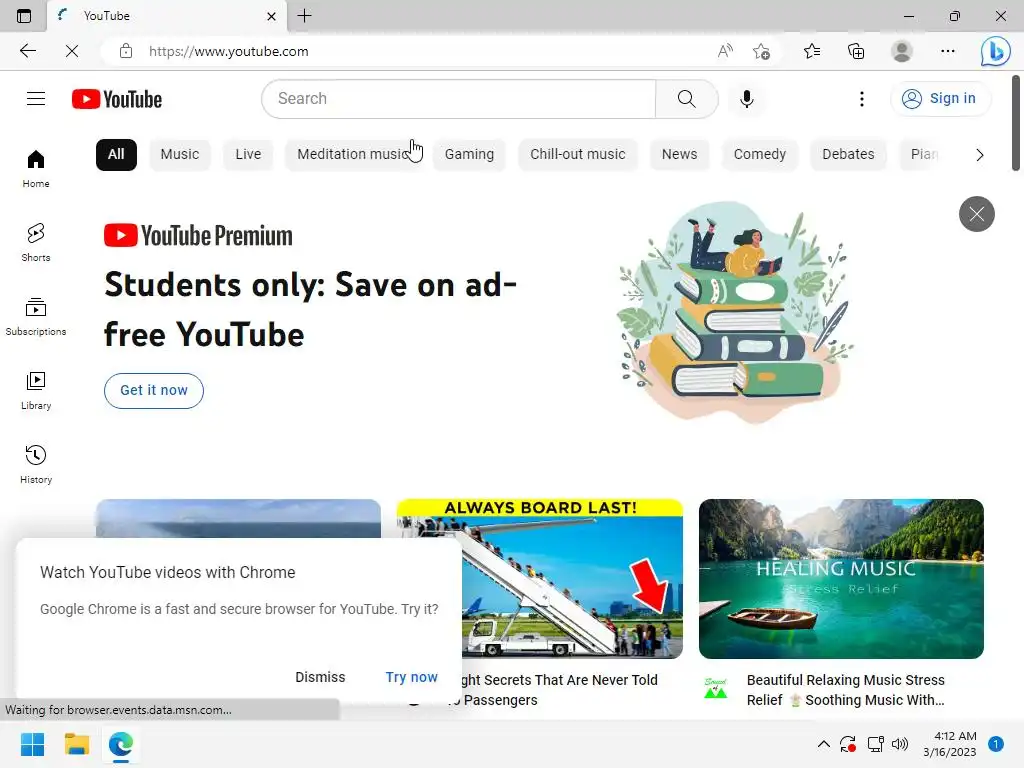View site information lock icon
1024x768 pixels.
click(x=126, y=51)
